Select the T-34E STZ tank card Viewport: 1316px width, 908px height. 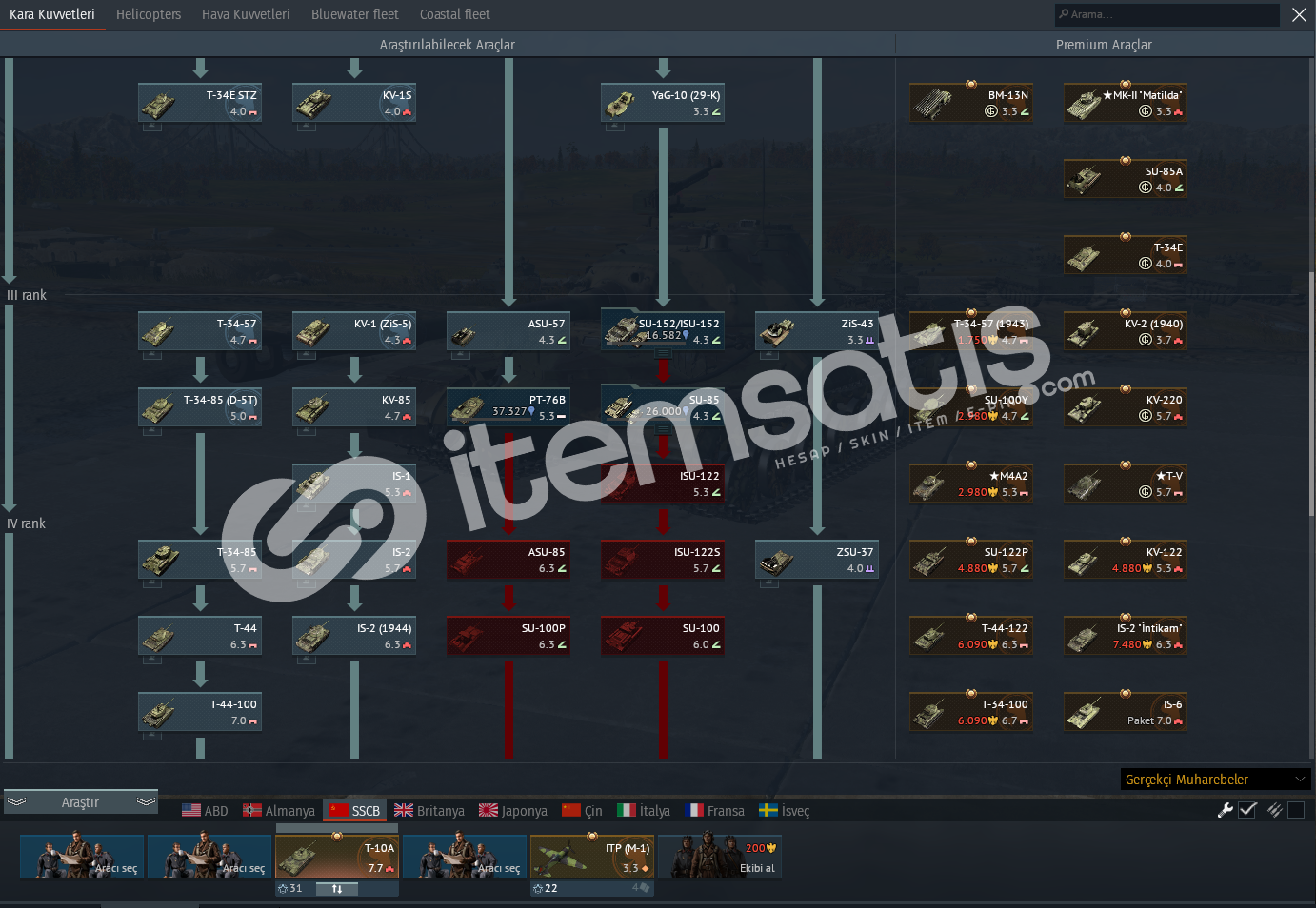[x=200, y=103]
